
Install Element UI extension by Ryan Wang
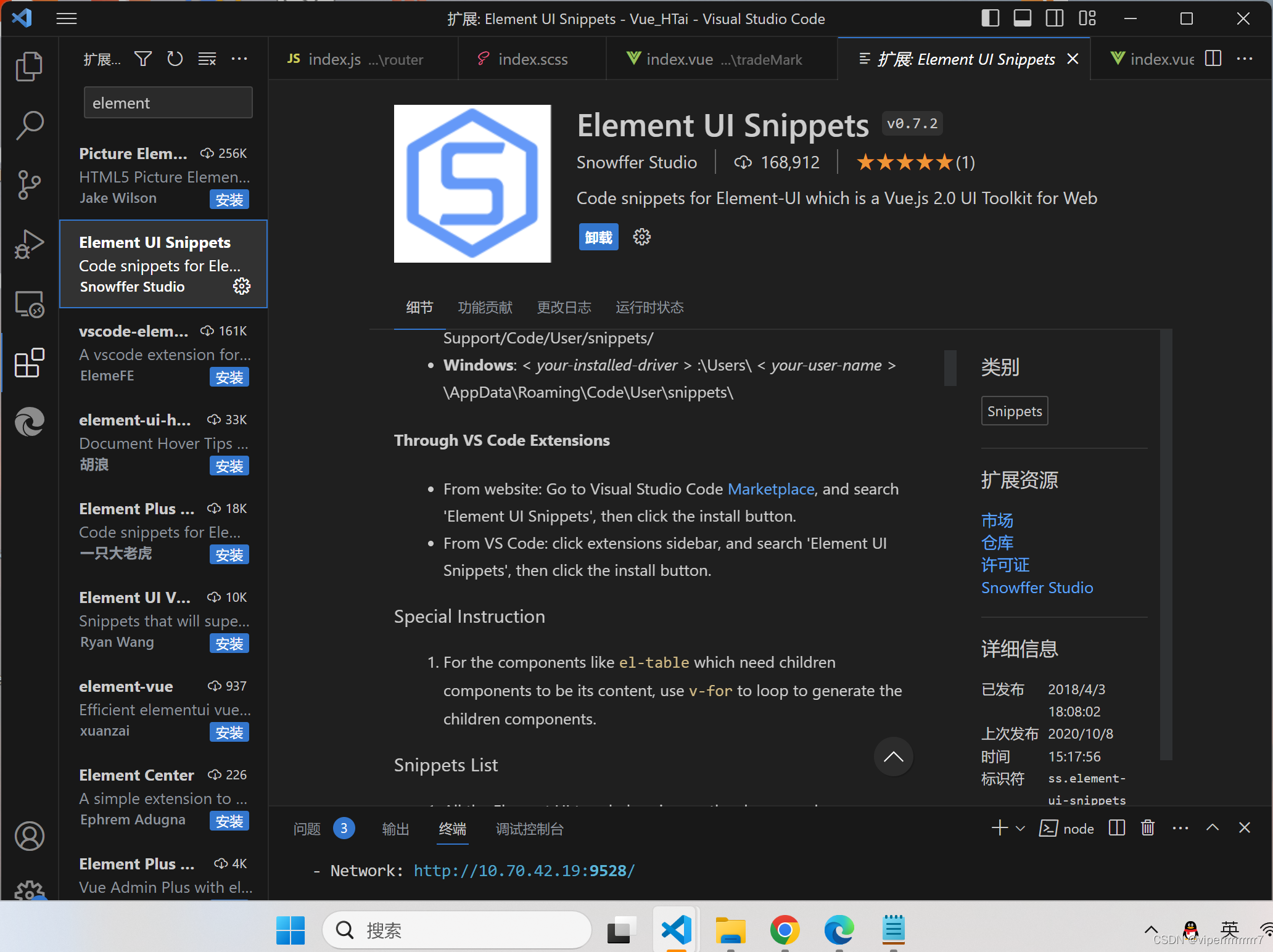click(229, 644)
